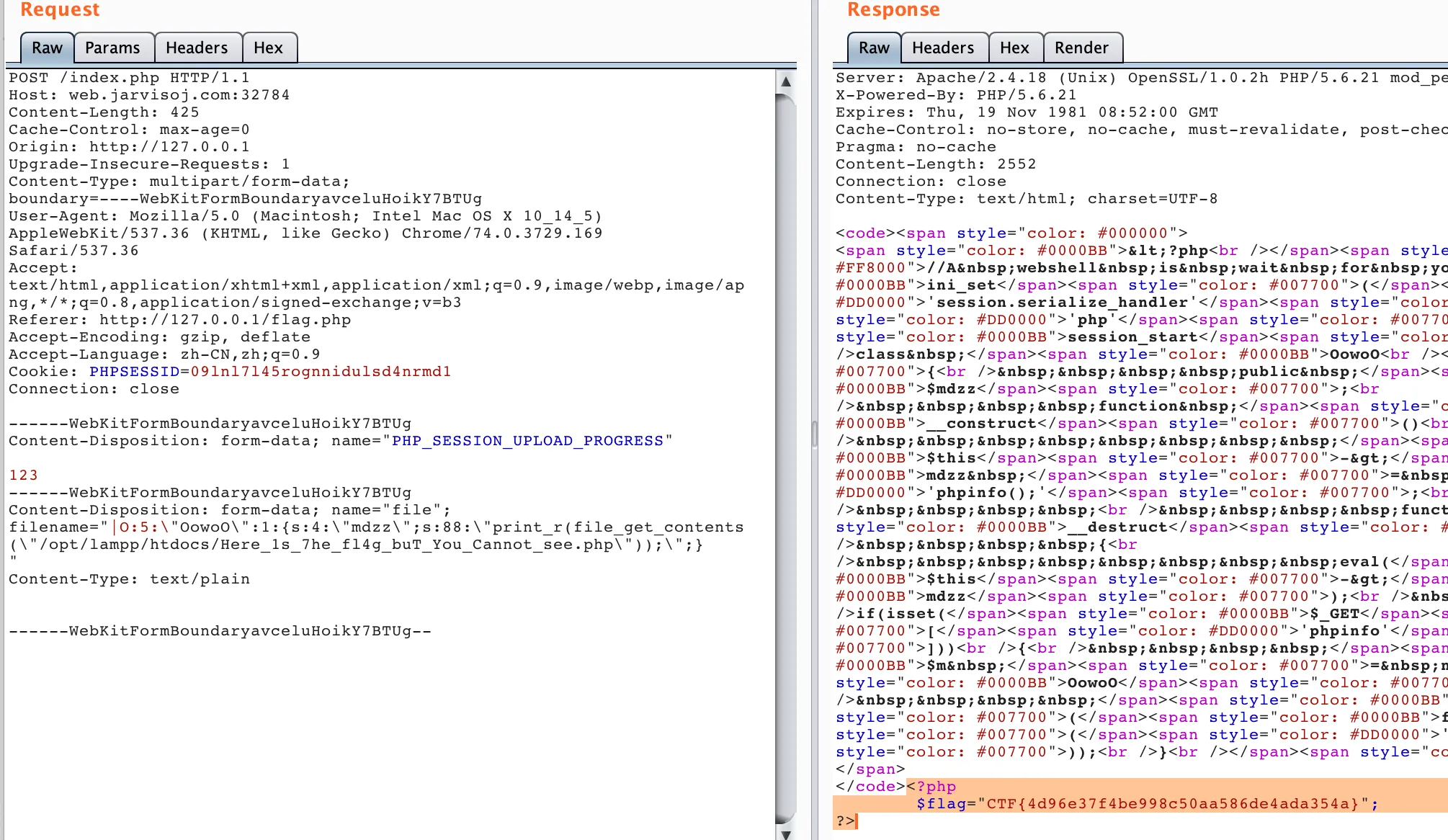Image resolution: width=1448 pixels, height=840 pixels.
Task: Select the request Raw tab
Action: point(47,48)
